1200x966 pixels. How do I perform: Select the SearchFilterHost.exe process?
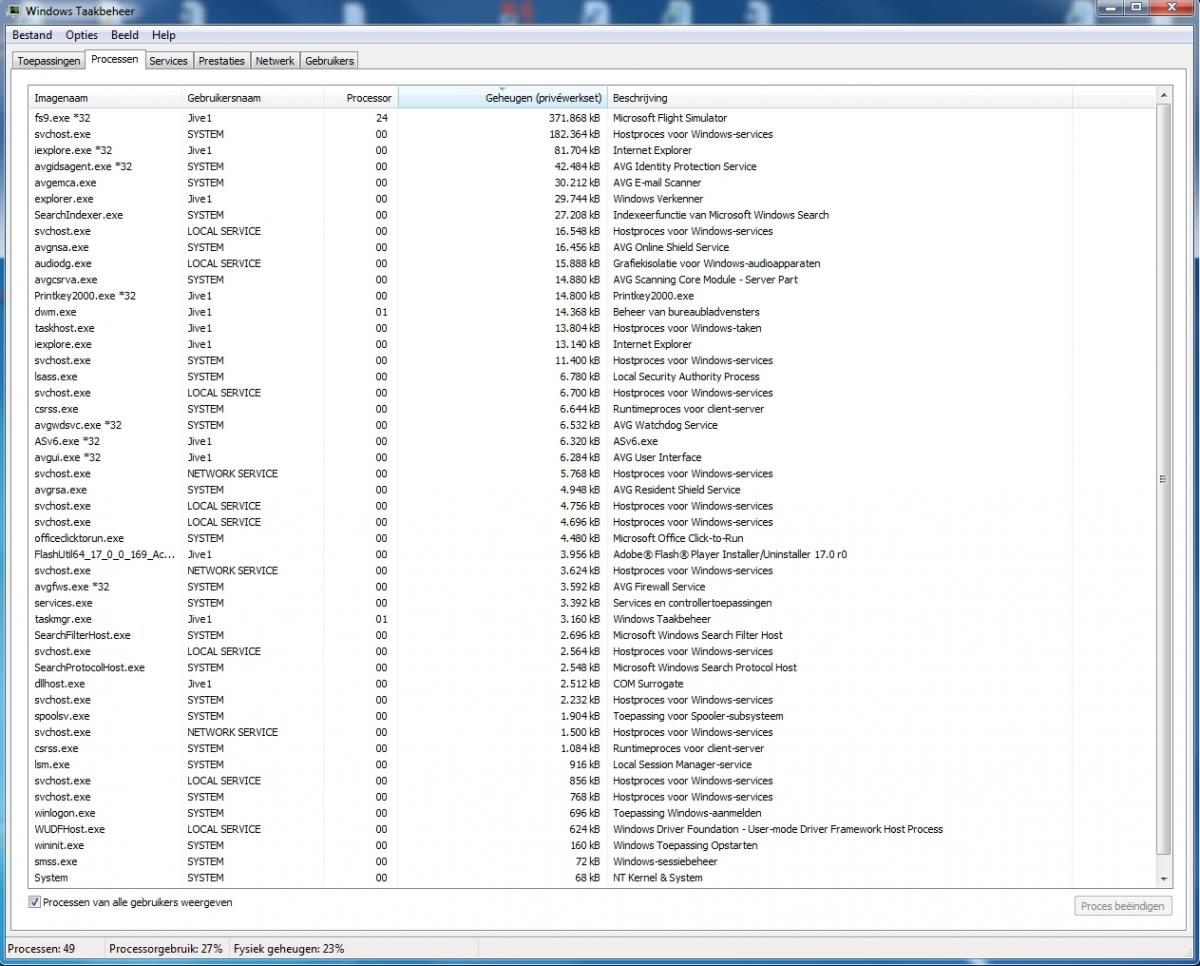click(x=592, y=635)
